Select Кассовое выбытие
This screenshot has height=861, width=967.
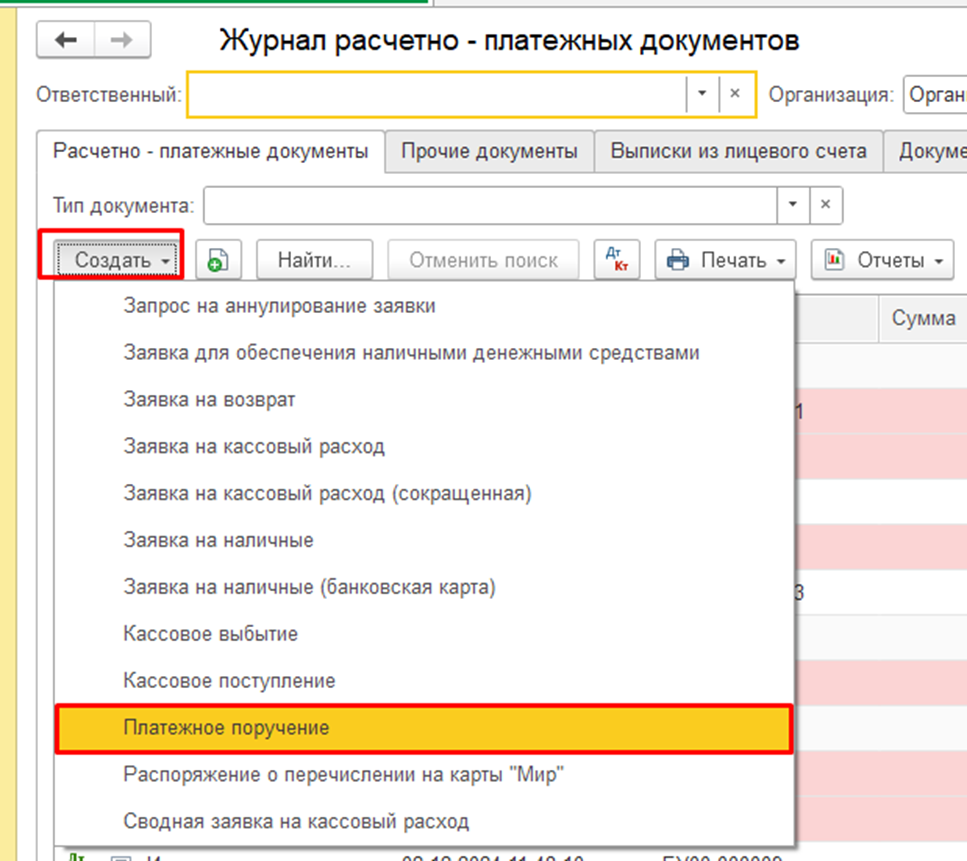click(424, 634)
